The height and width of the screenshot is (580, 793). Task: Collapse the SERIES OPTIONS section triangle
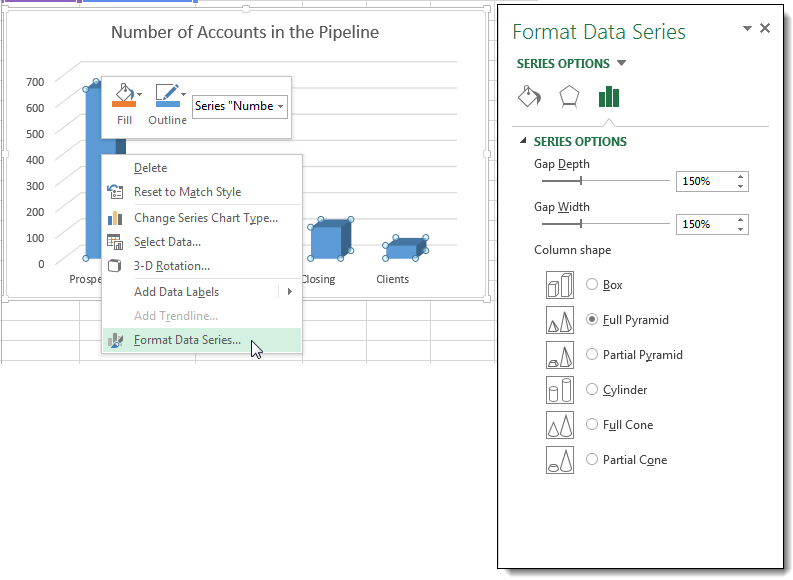(523, 141)
